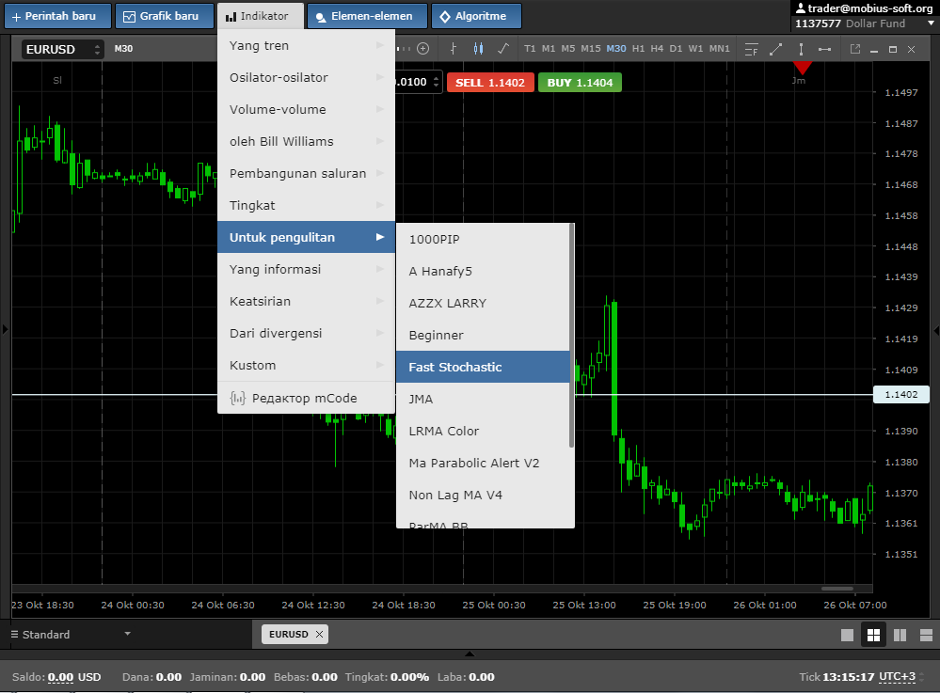Screen dimensions: 940x693
Task: Choose the AZZX LARRY indicator
Action: click(483, 303)
